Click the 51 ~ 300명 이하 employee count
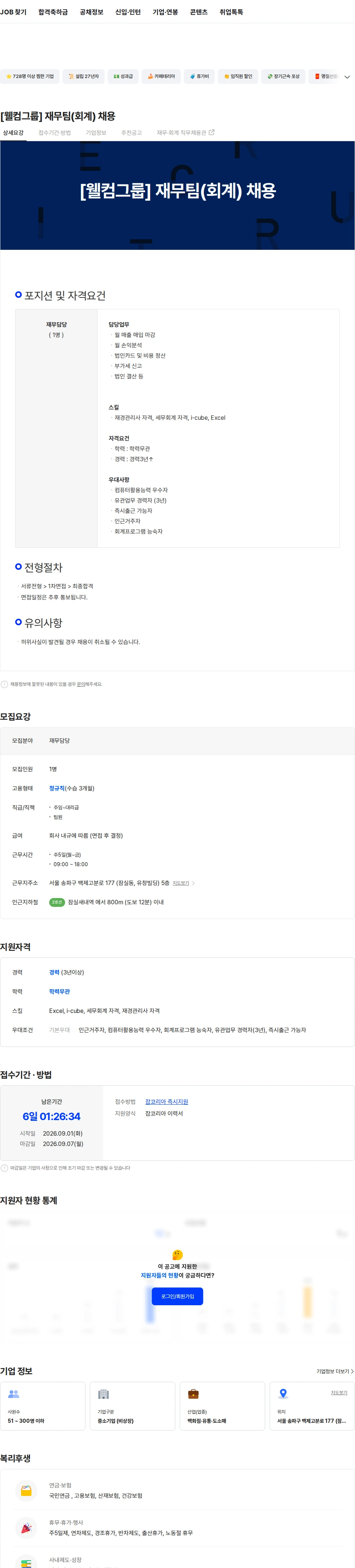 [26, 1421]
